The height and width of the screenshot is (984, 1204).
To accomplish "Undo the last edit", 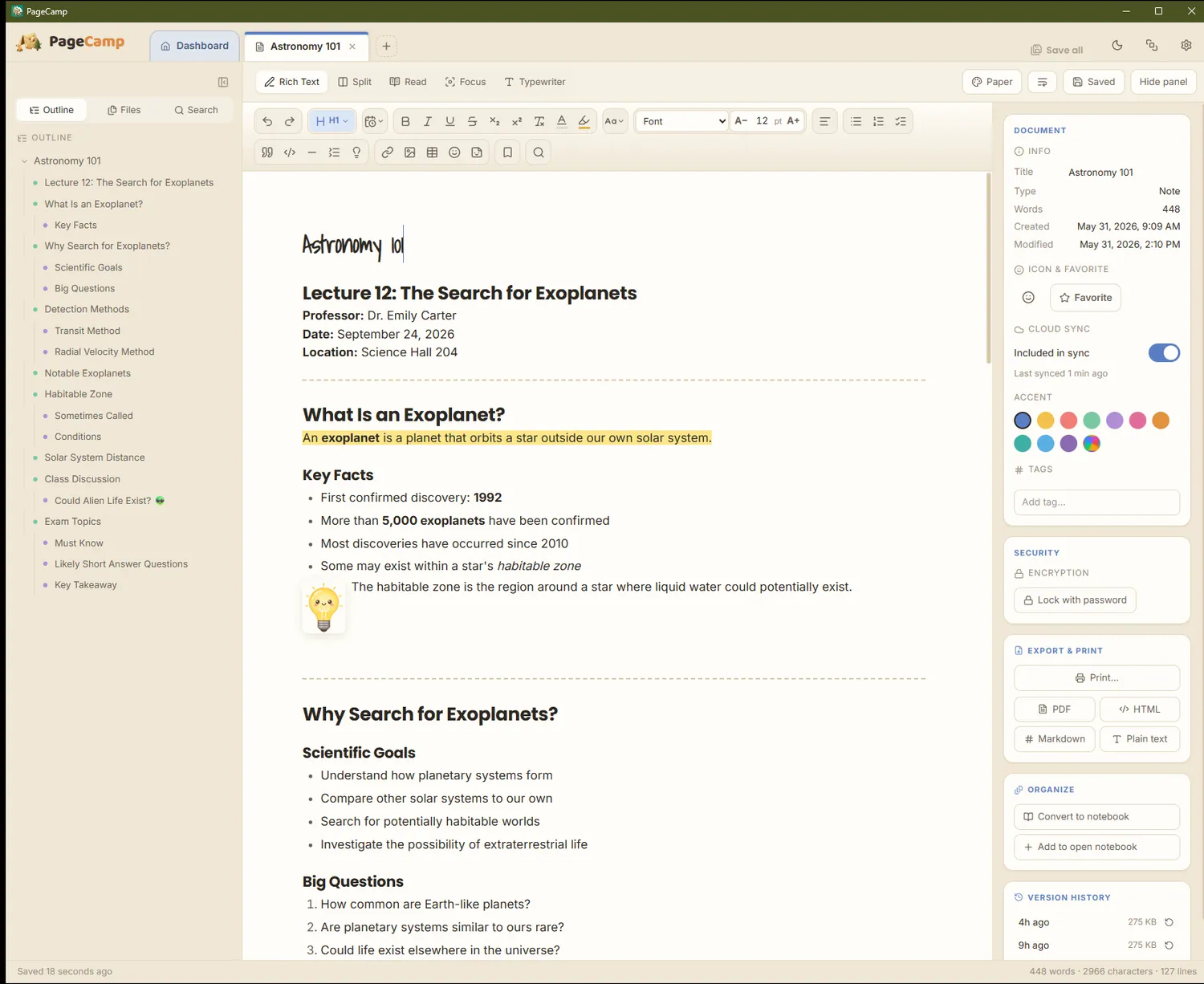I will pos(267,121).
